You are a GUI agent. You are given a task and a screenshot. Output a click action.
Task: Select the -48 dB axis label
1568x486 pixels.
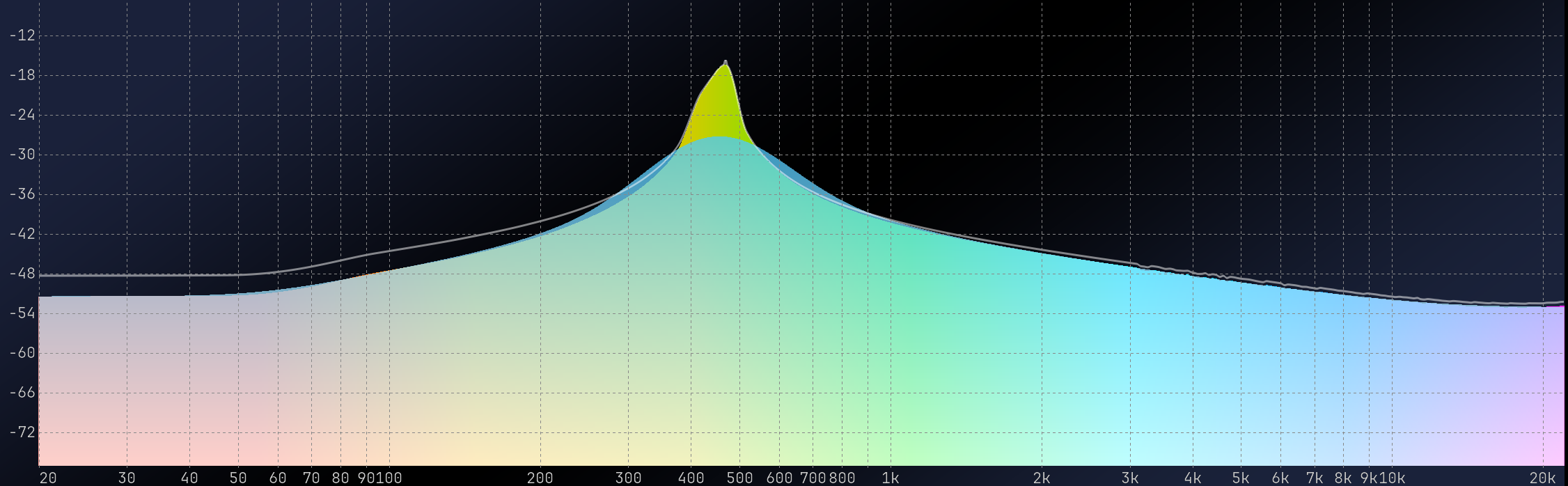(x=22, y=274)
